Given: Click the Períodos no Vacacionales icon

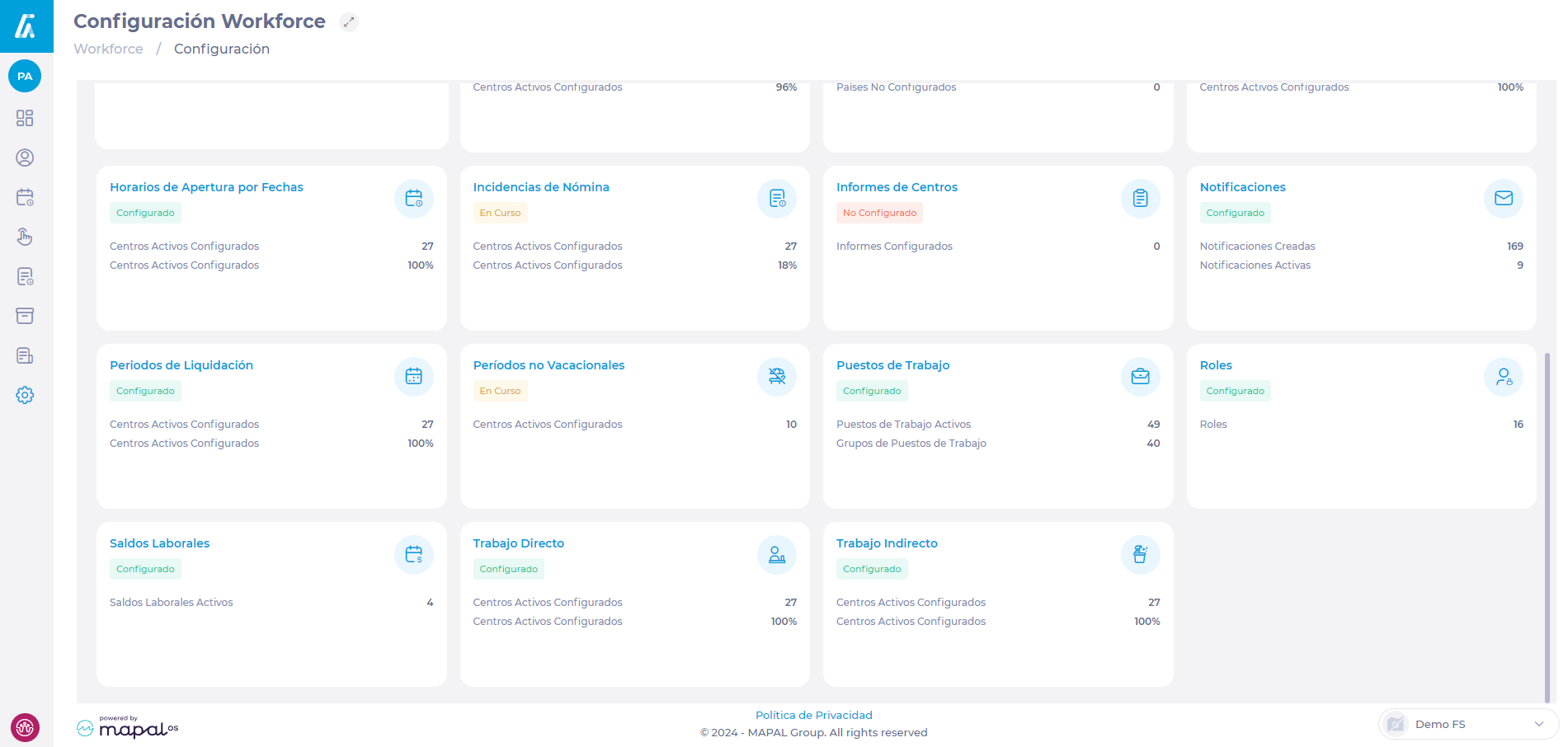Looking at the screenshot, I should tap(776, 377).
